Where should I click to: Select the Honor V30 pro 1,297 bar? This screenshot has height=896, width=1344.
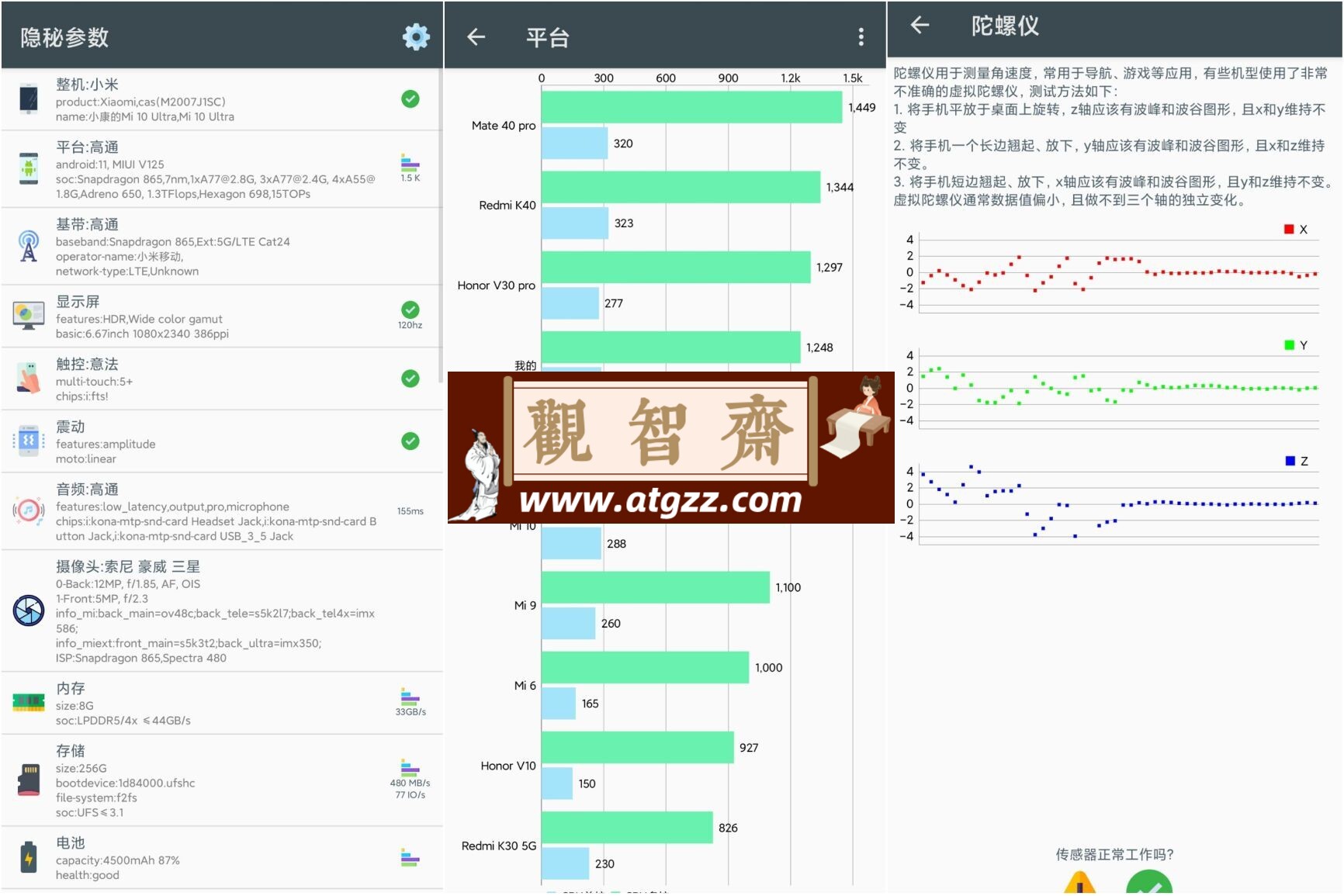[676, 267]
